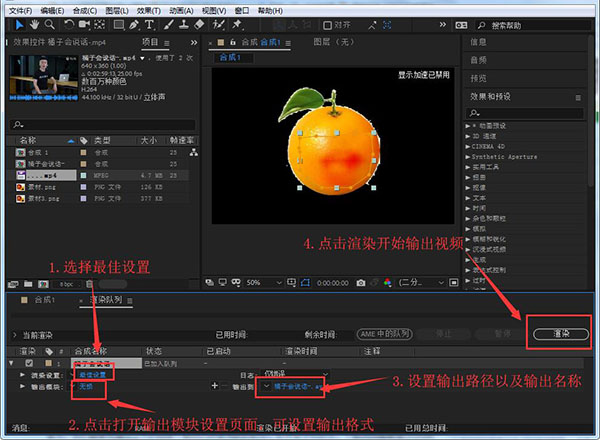The image size is (600, 440).
Task: Click the interpret footage icon in project panel
Action: pyautogui.click(x=13, y=284)
